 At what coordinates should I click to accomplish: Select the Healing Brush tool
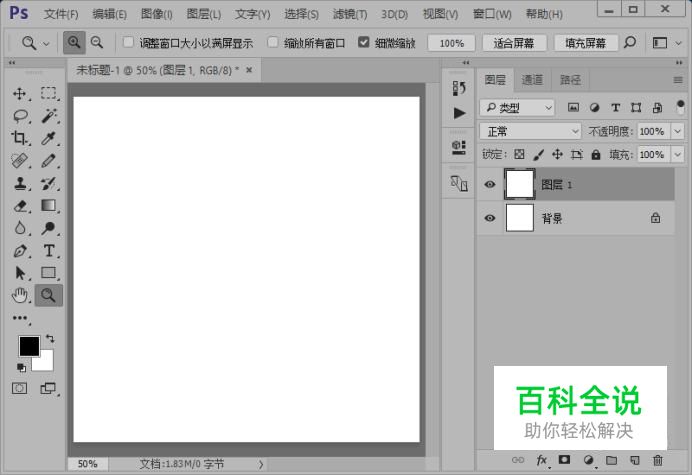pyautogui.click(x=19, y=161)
